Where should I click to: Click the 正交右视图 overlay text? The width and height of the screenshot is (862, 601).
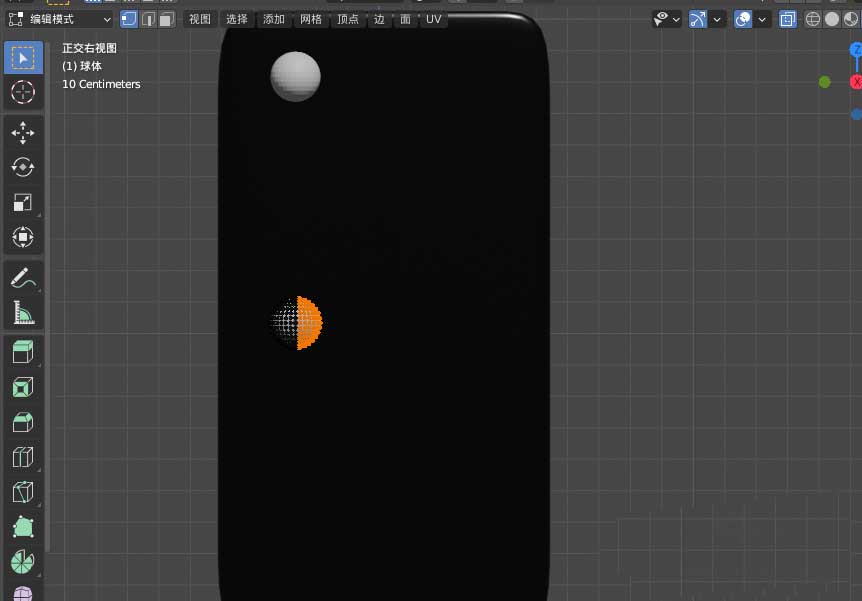coord(90,48)
